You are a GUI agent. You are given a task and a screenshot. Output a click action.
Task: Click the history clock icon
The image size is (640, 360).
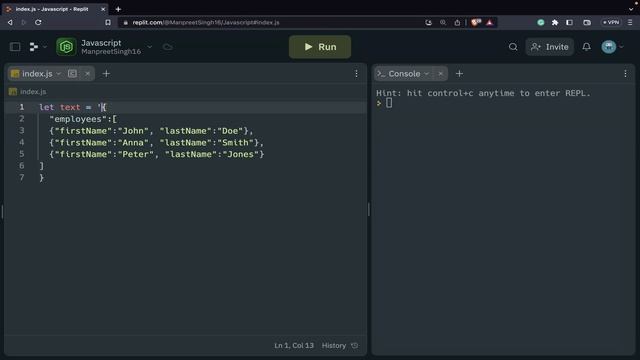tap(355, 346)
